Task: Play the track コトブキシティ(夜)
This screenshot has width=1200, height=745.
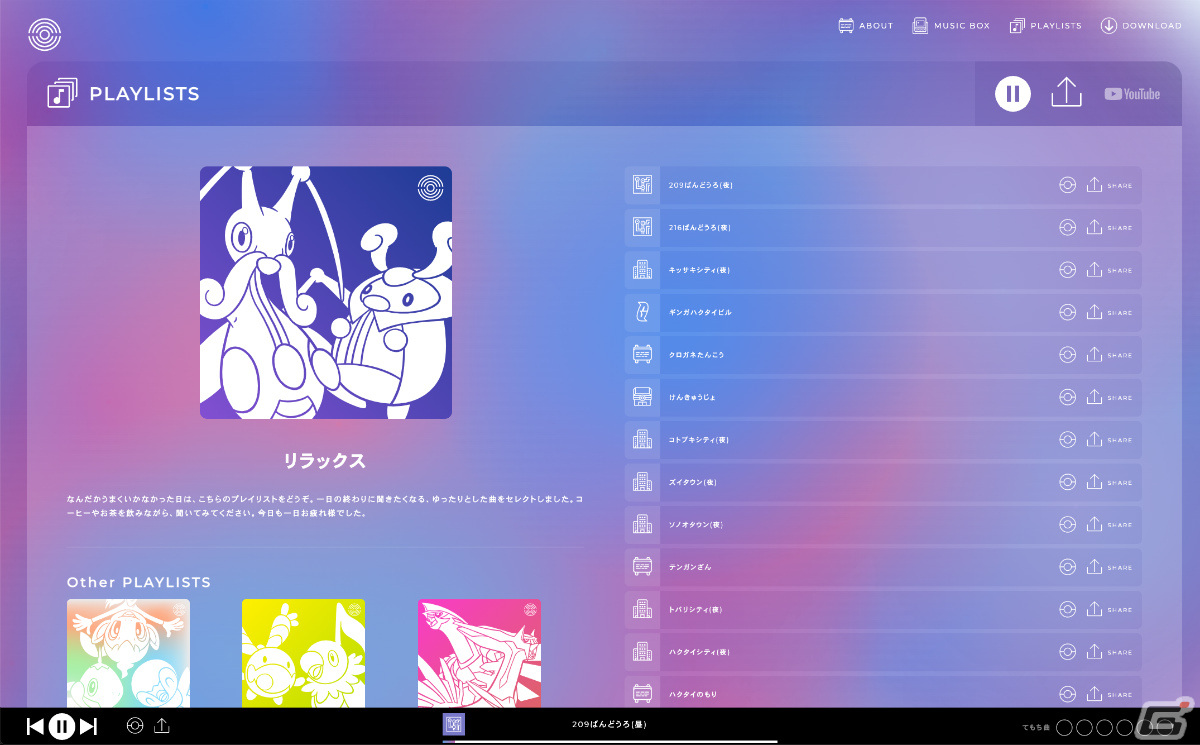Action: coord(883,440)
